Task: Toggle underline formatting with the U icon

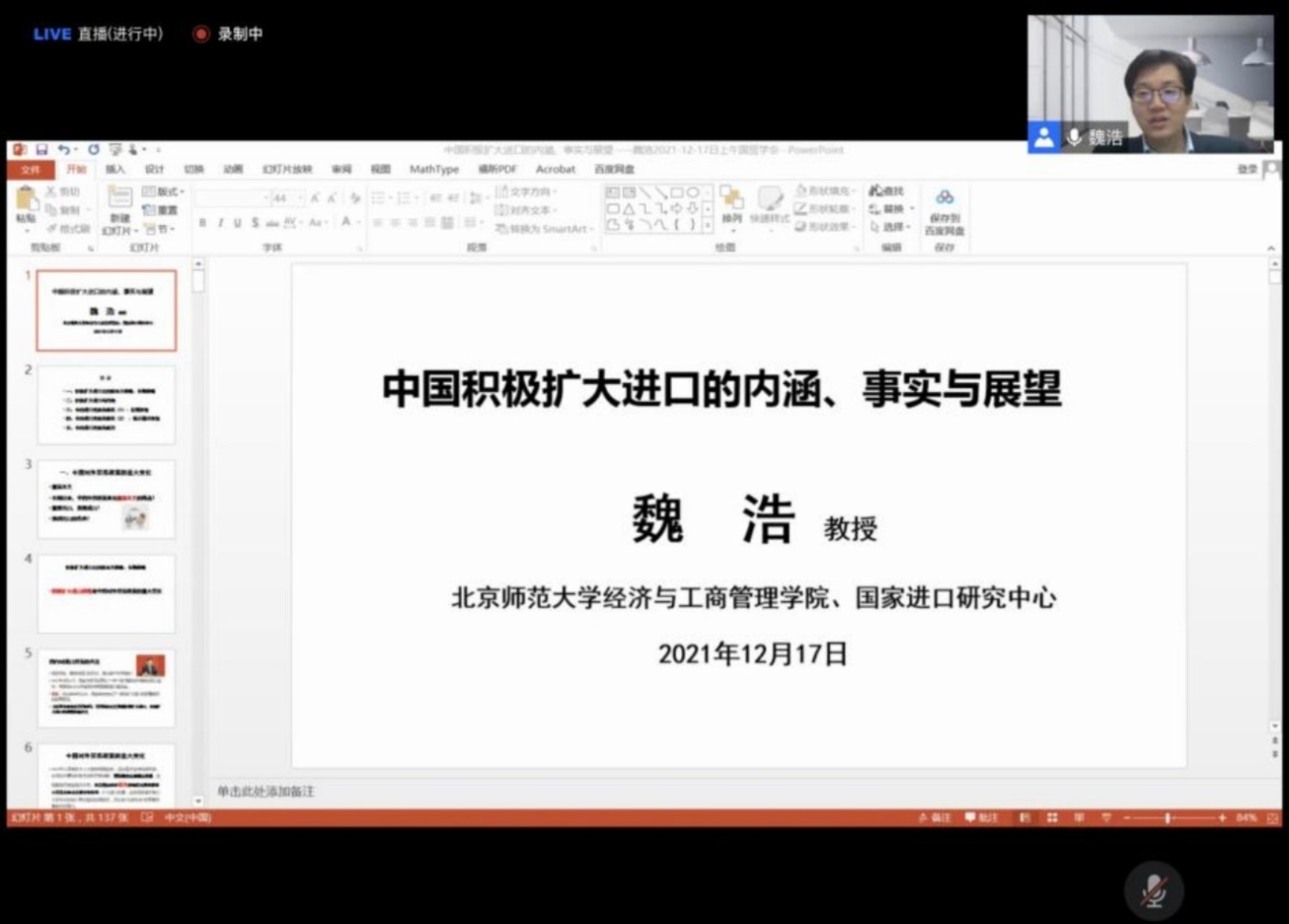Action: (236, 221)
